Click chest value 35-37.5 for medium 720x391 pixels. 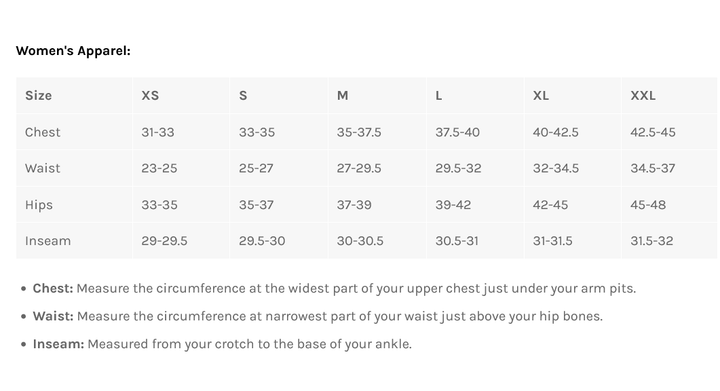(359, 132)
